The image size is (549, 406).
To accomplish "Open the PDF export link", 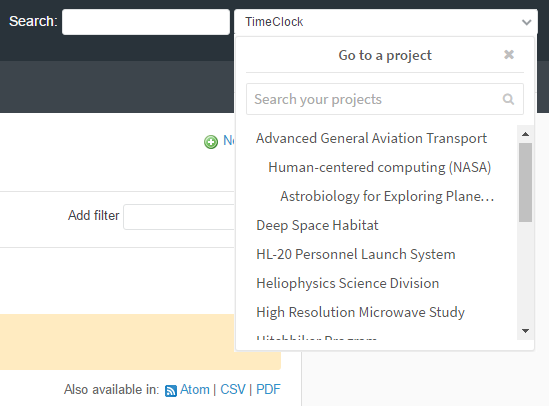I will (x=268, y=389).
